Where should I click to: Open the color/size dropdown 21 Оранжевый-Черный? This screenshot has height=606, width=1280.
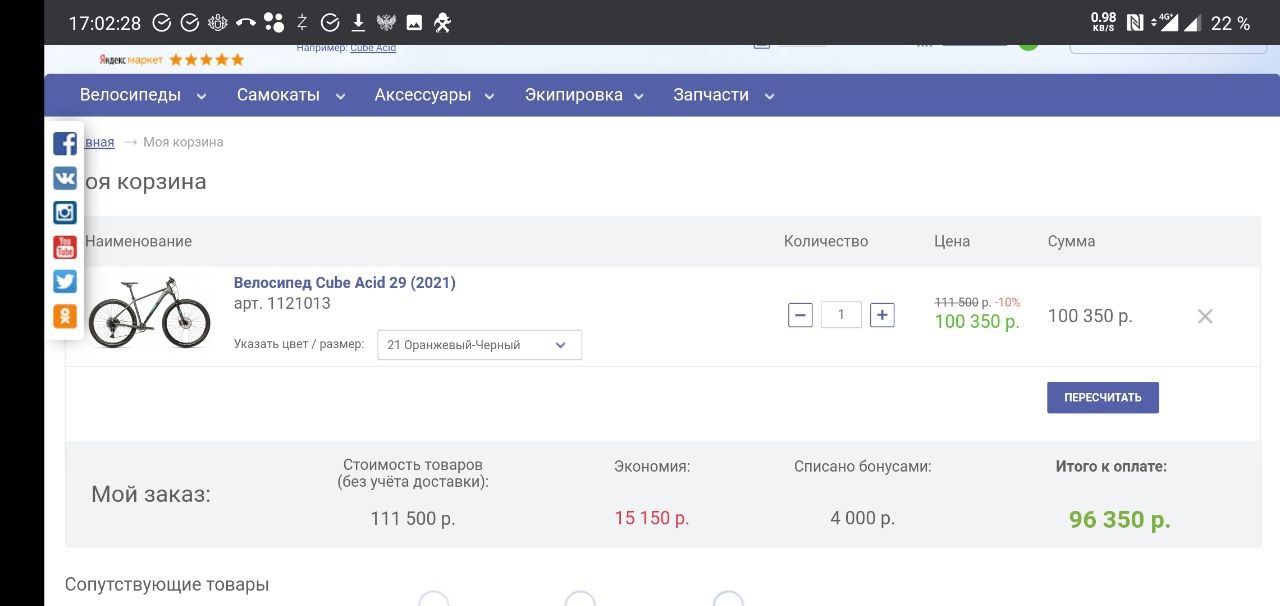click(x=479, y=345)
